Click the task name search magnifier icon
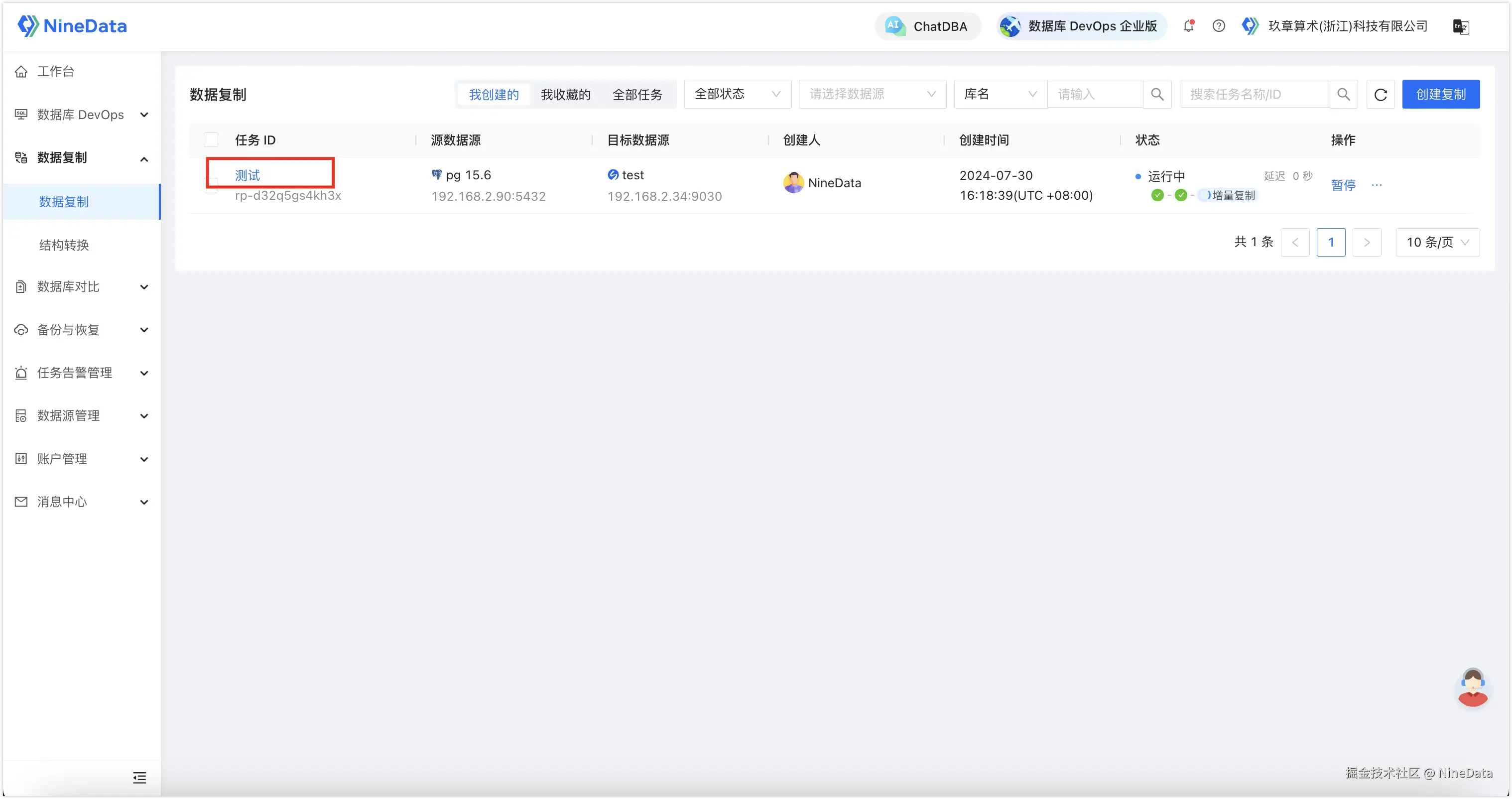 point(1344,95)
